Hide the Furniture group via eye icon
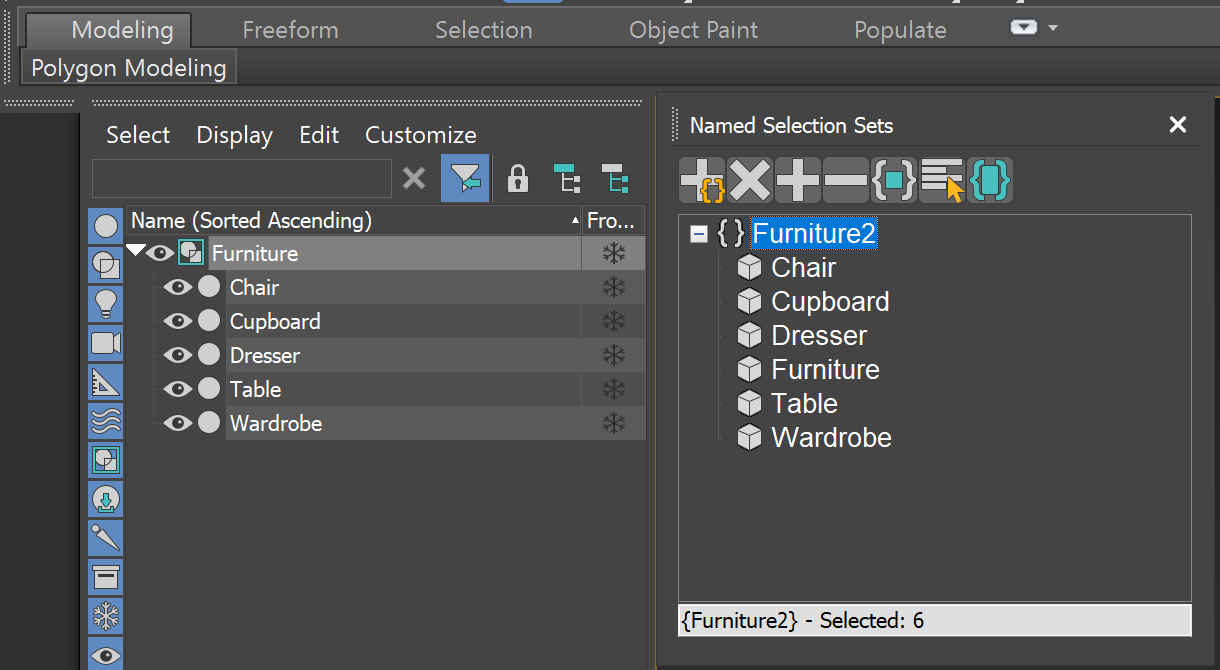Viewport: 1220px width, 670px height. pos(160,253)
